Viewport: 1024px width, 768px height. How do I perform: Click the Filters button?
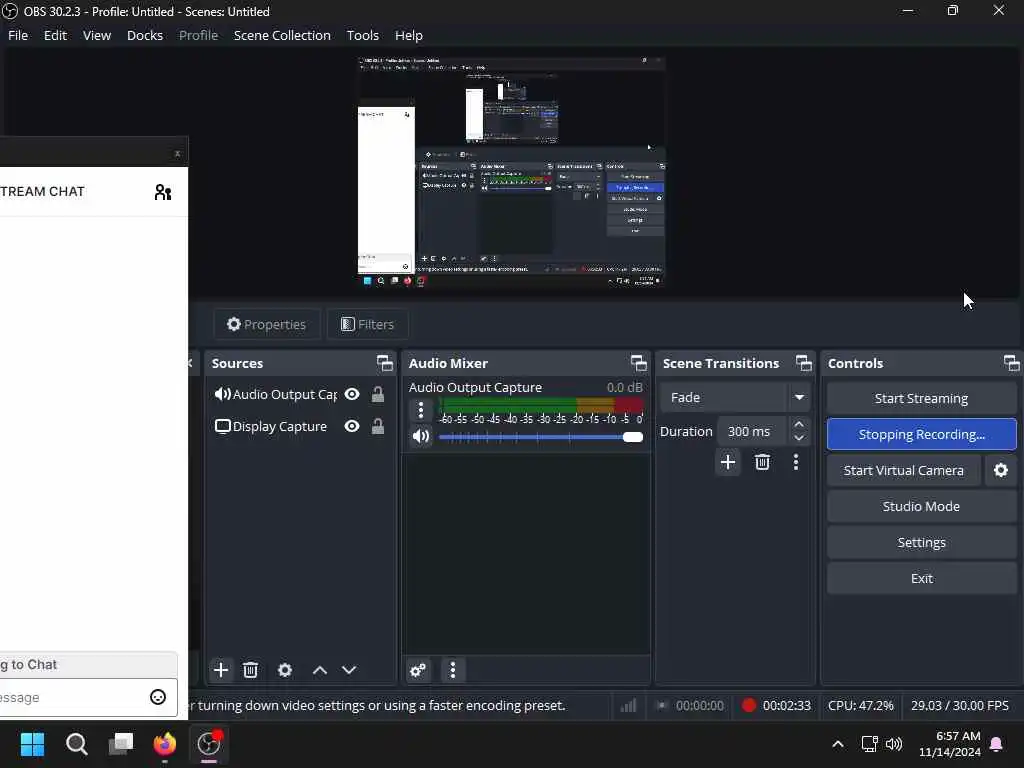(368, 324)
